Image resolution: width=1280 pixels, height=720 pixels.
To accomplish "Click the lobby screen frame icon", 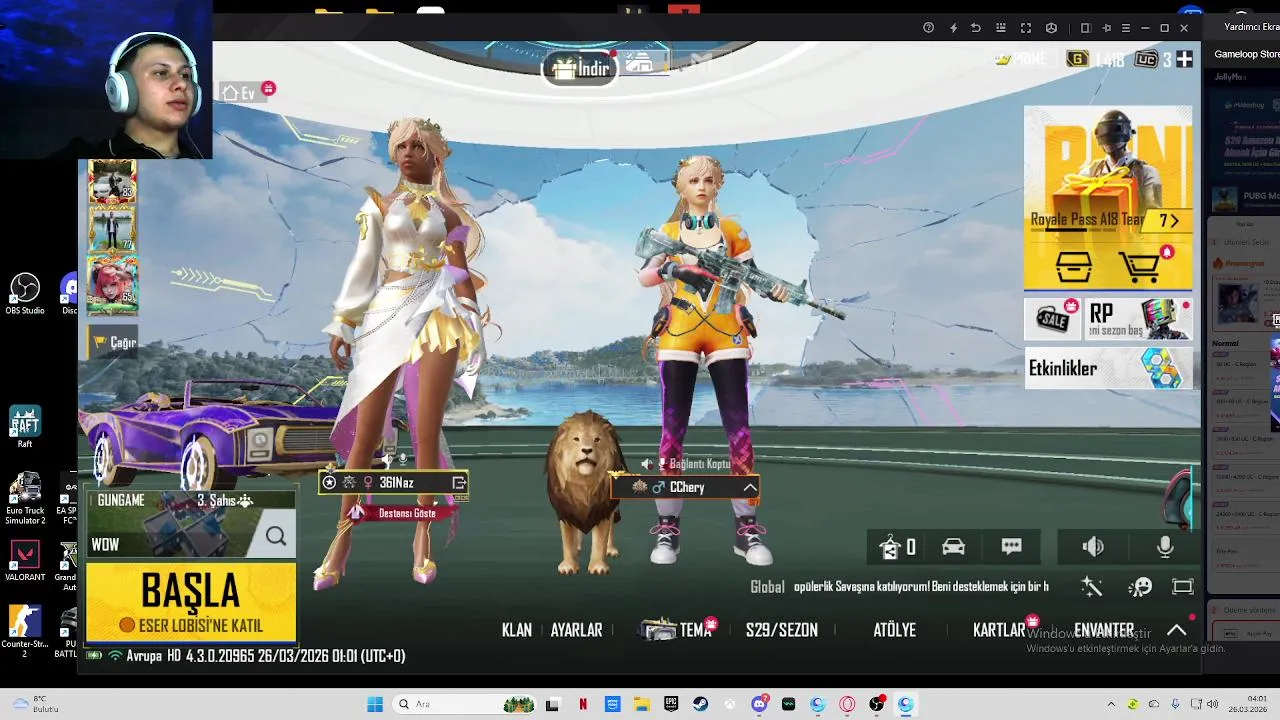I will [x=1183, y=587].
